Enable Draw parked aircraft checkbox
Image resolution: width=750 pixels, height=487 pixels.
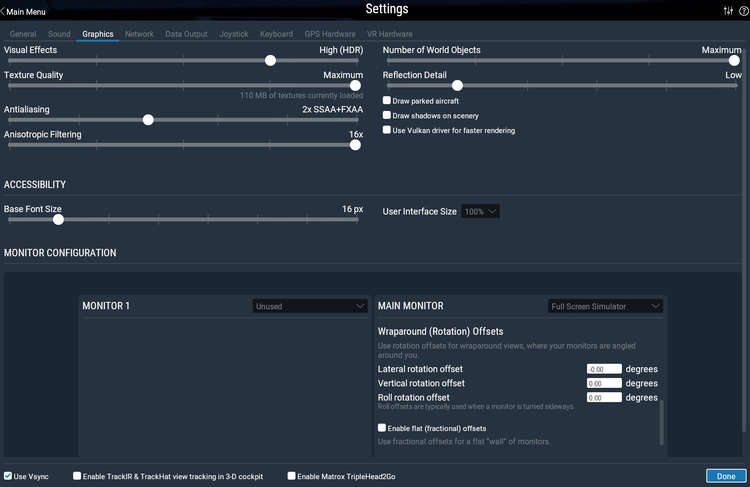pos(387,101)
